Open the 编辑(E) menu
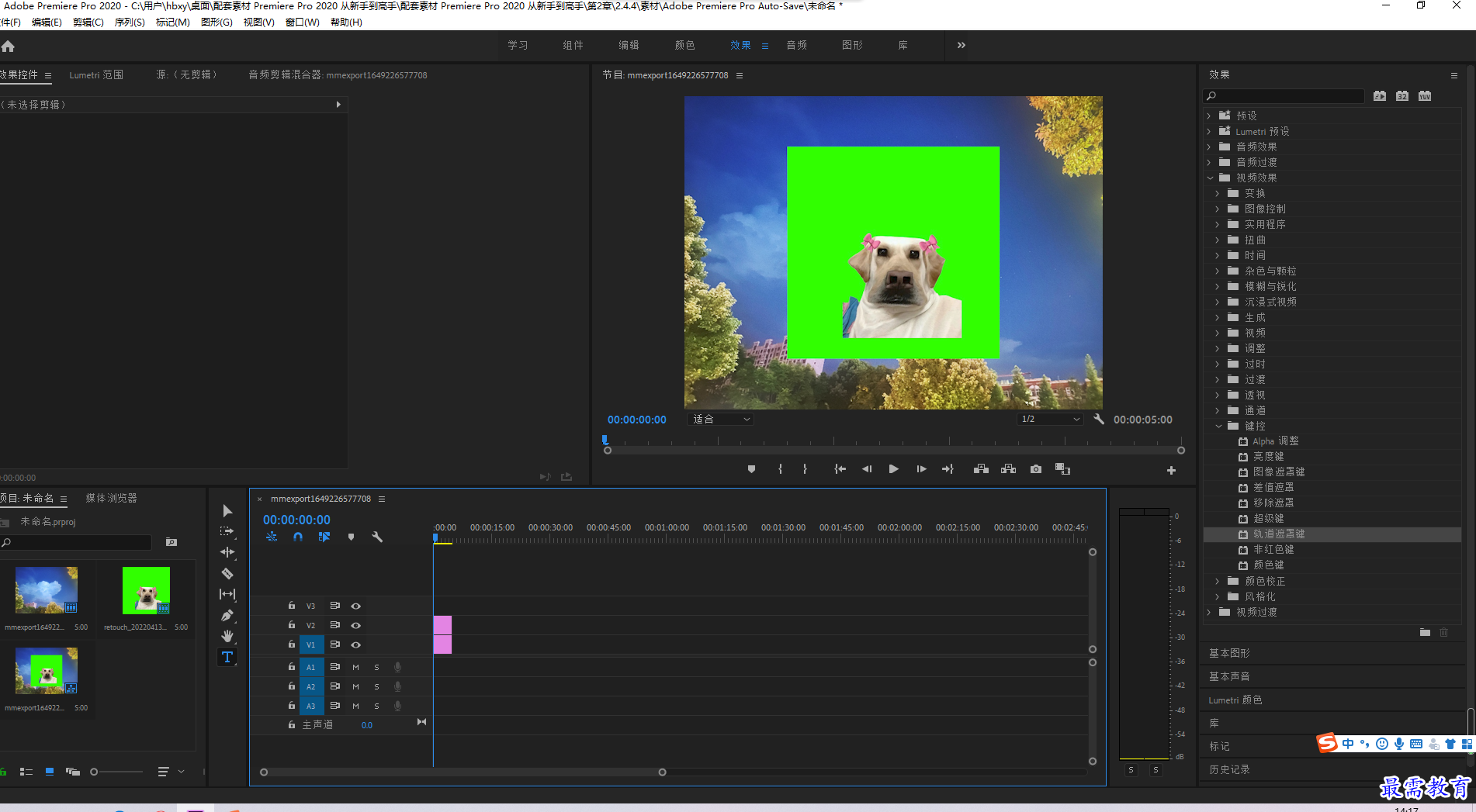The height and width of the screenshot is (812, 1476). coord(47,22)
